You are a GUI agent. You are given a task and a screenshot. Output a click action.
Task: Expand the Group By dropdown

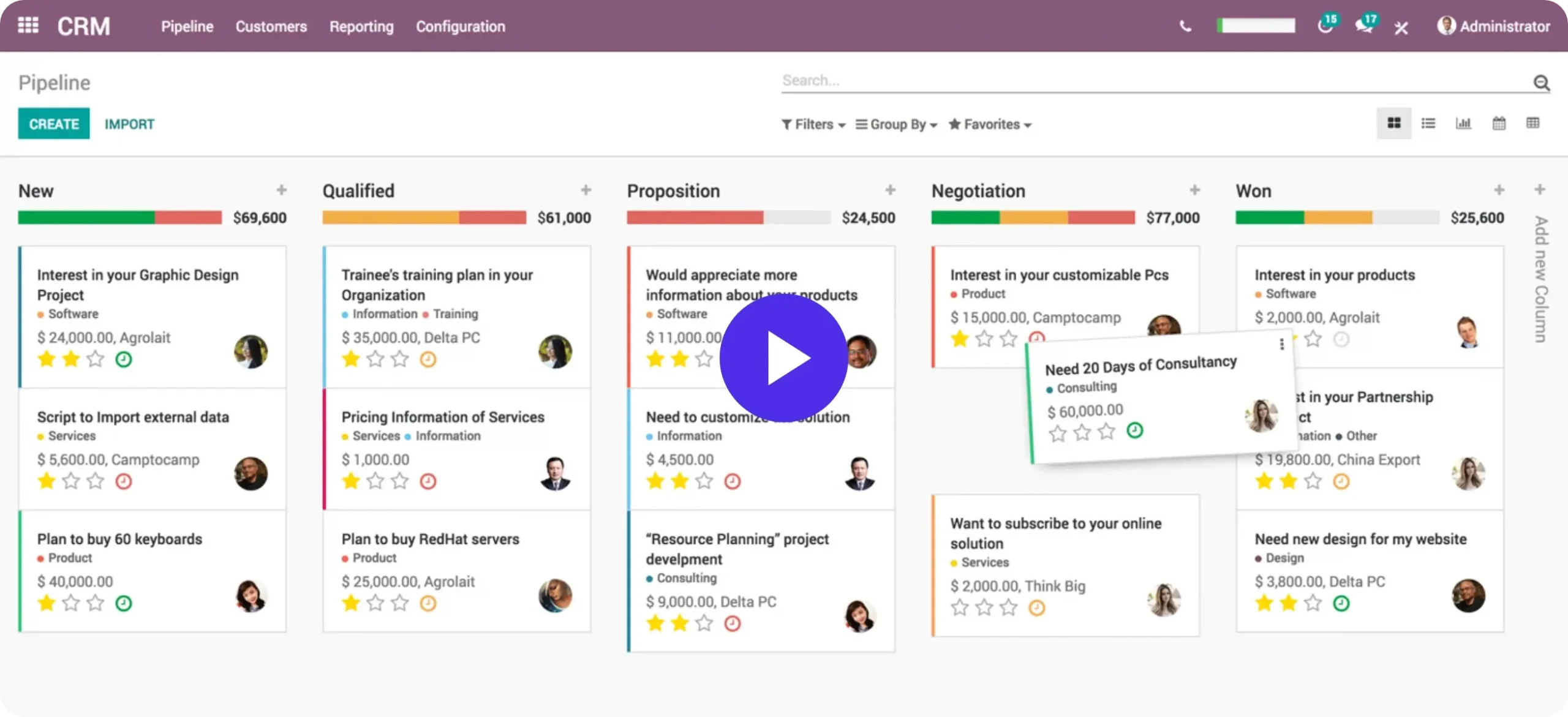pos(897,124)
